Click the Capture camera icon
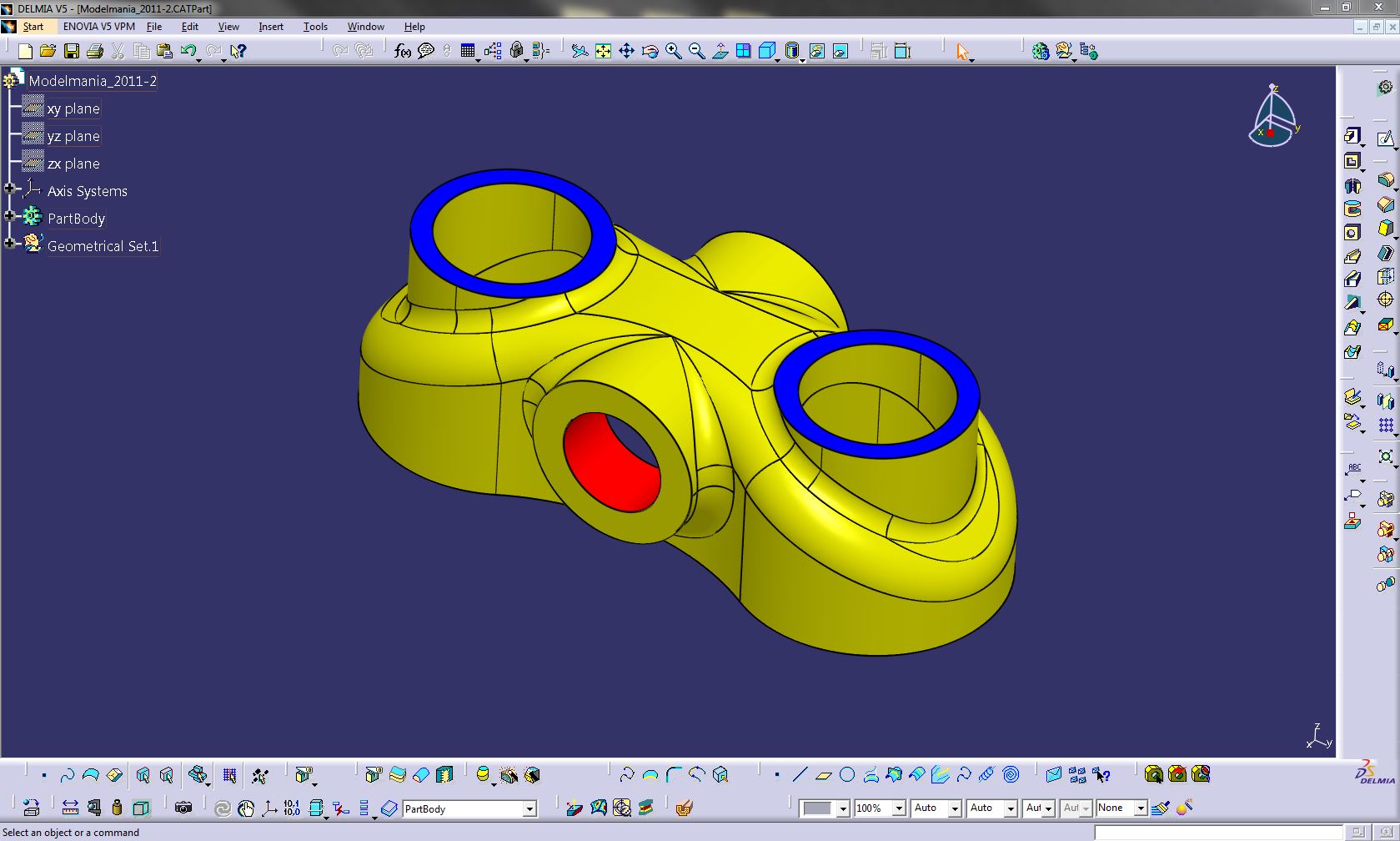This screenshot has width=1400, height=841. click(x=183, y=808)
